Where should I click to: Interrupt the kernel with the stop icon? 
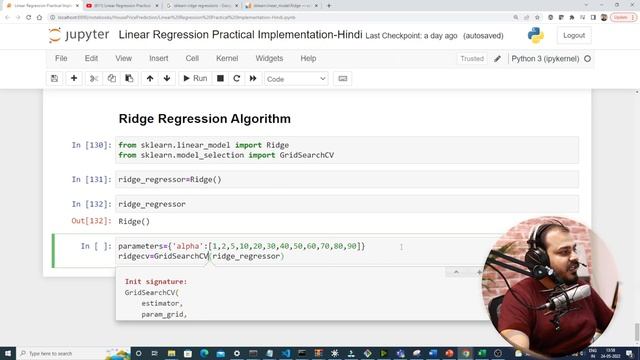[x=220, y=78]
